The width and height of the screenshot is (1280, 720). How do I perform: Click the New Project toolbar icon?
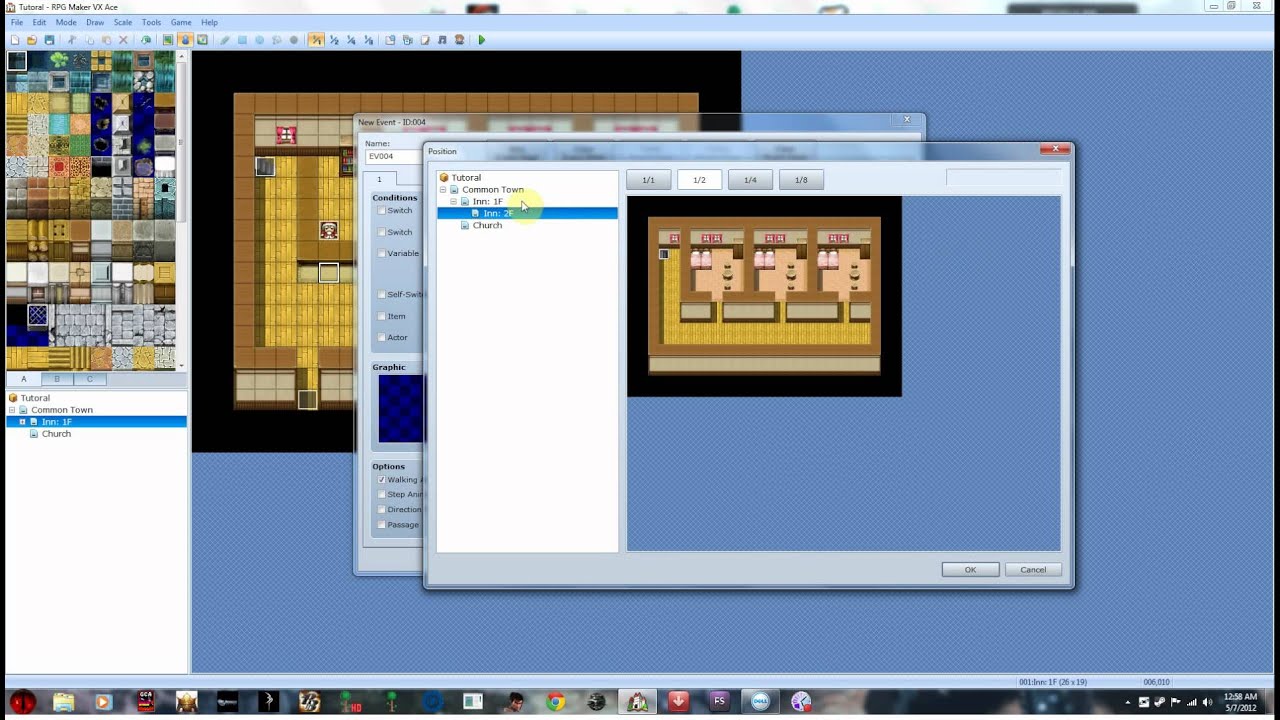click(x=15, y=40)
